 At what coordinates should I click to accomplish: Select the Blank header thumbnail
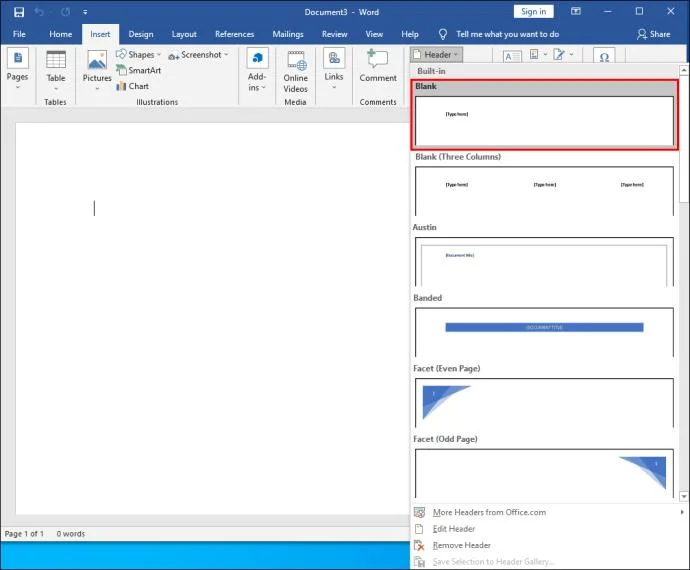pos(544,120)
